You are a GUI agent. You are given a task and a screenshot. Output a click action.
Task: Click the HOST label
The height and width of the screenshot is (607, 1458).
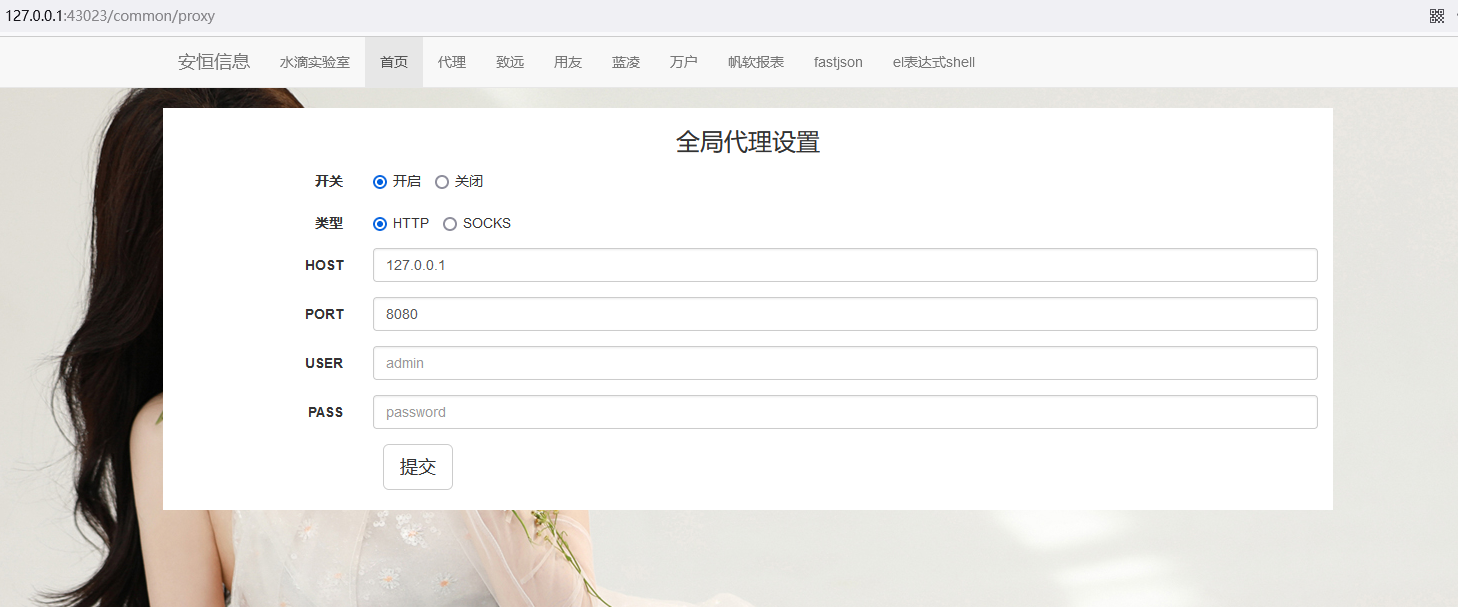click(325, 265)
